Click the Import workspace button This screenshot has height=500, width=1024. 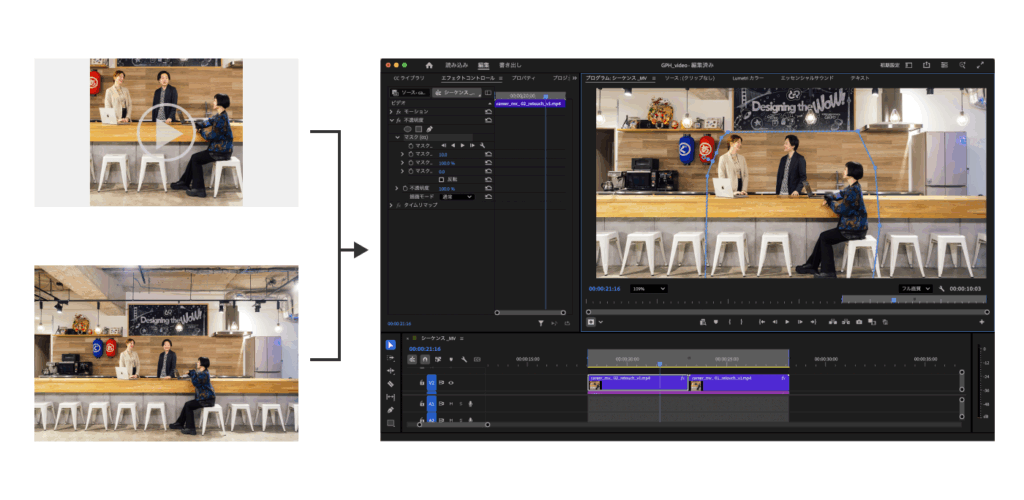[455, 65]
